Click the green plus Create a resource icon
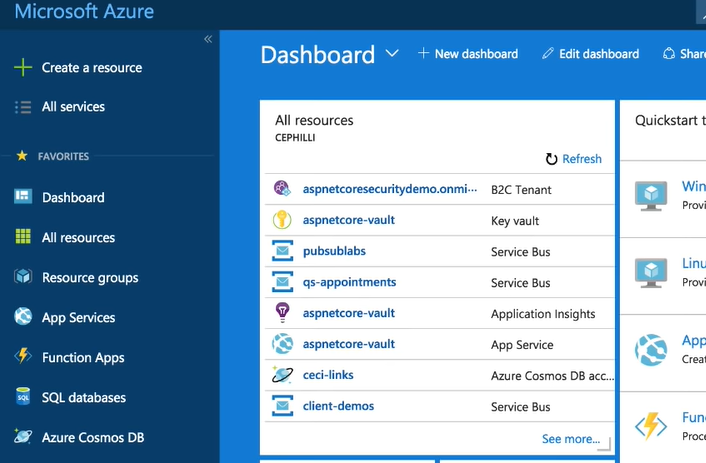The width and height of the screenshot is (706, 463). [x=23, y=68]
